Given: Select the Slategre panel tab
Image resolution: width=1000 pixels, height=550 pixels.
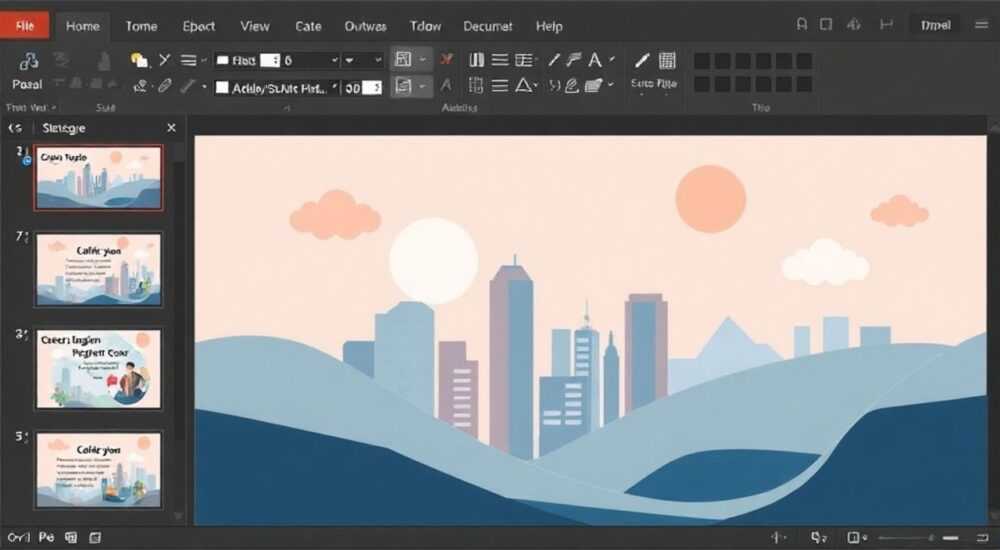Looking at the screenshot, I should click(64, 128).
